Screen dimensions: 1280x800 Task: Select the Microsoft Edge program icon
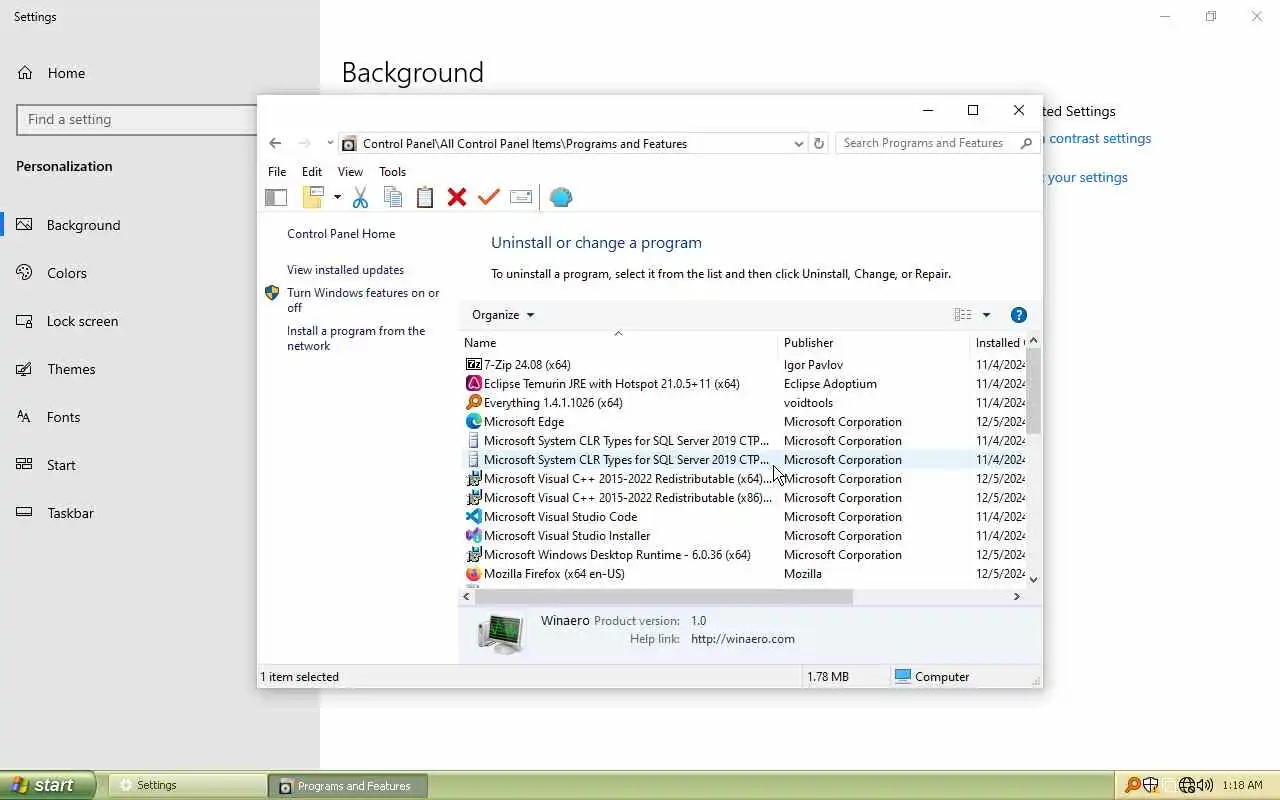point(474,421)
